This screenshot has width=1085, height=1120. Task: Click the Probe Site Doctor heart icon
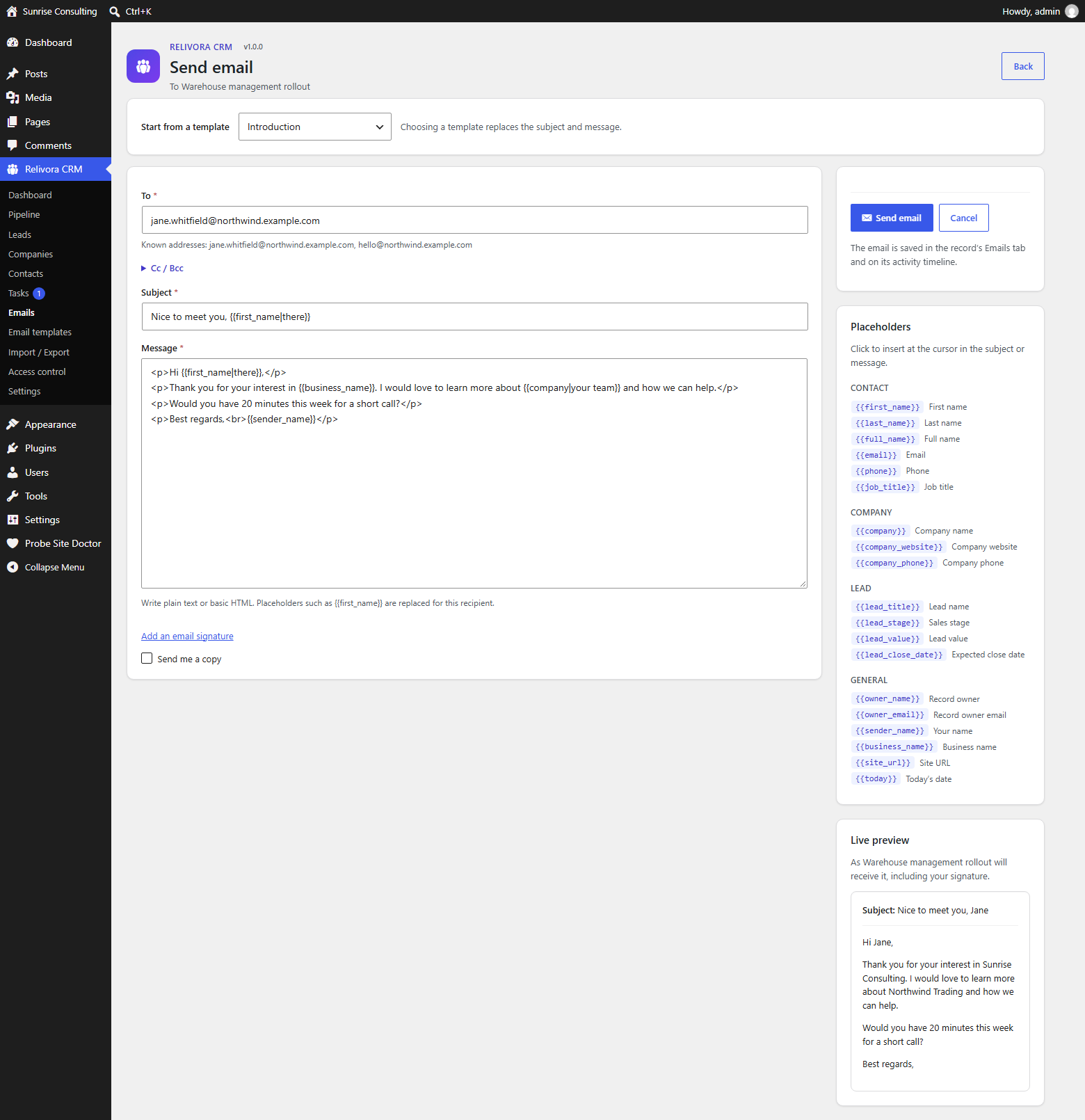tap(13, 543)
